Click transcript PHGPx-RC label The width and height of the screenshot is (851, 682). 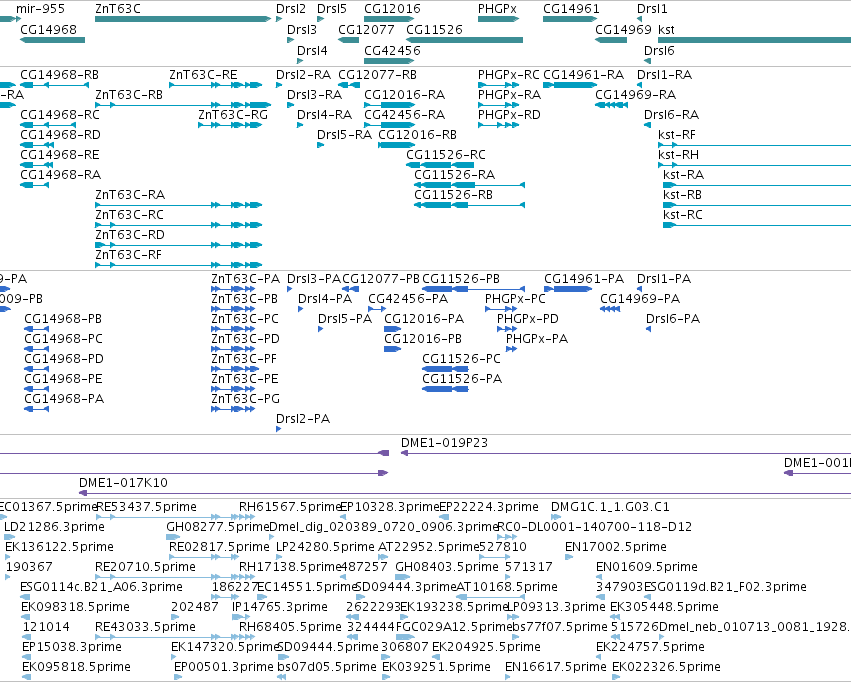[x=509, y=75]
